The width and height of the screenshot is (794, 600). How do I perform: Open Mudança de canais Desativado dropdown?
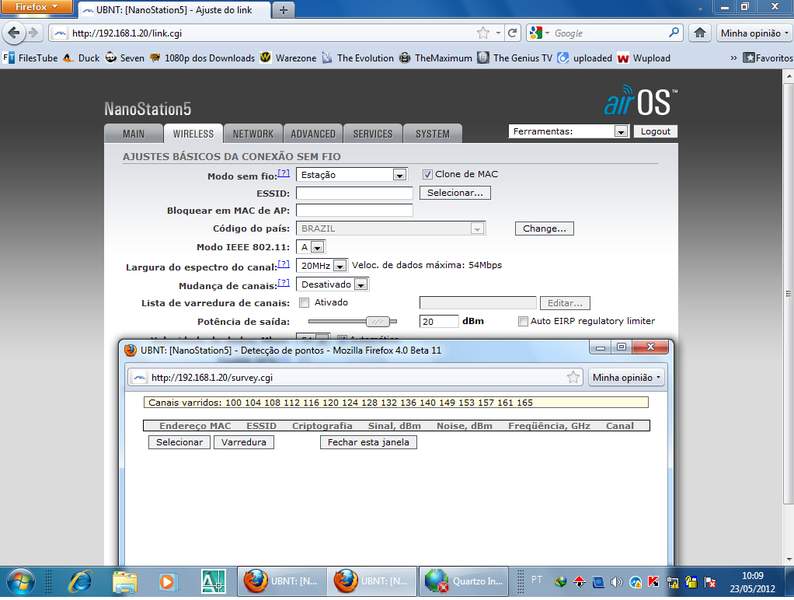333,285
